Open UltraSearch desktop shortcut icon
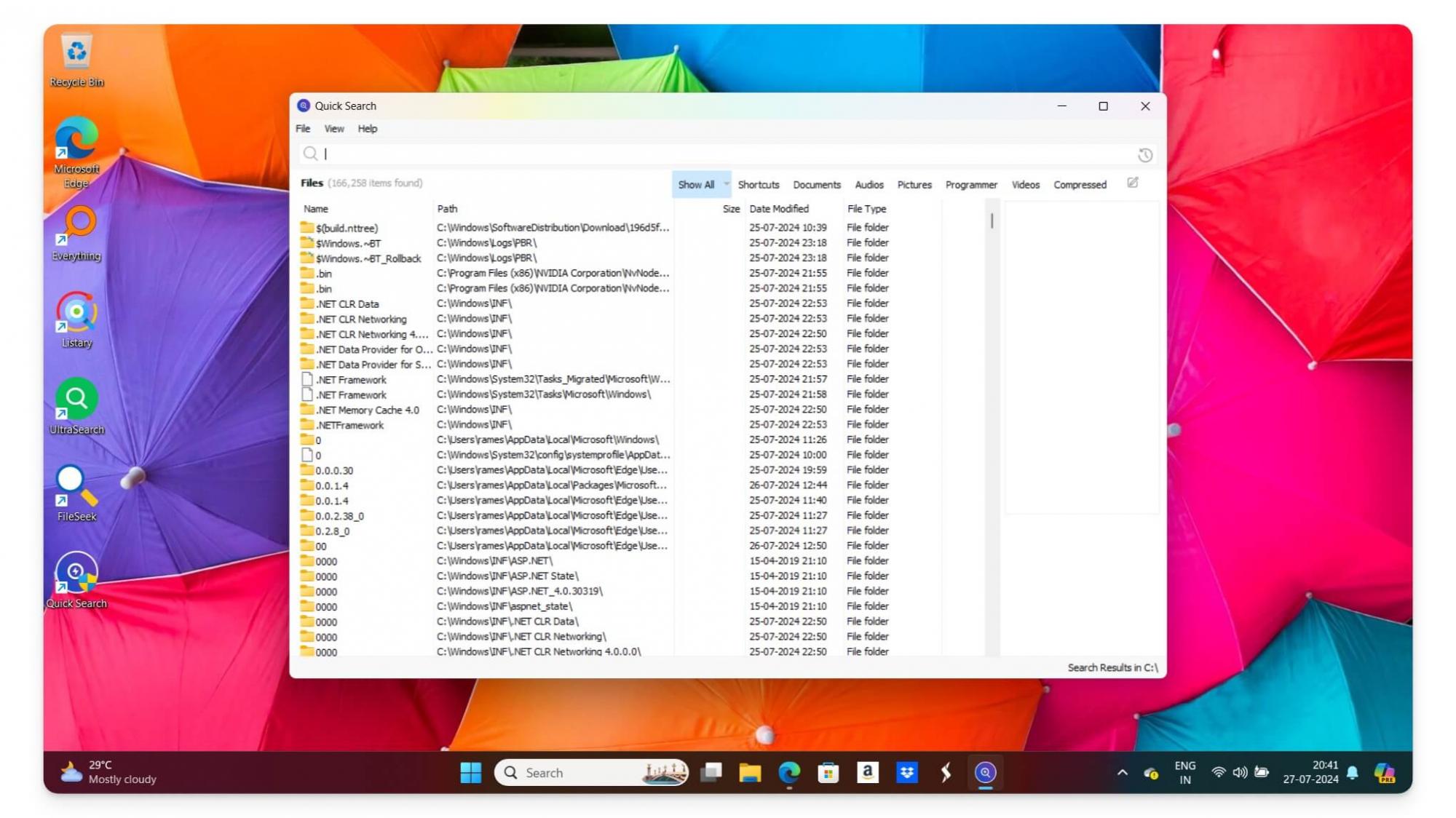1456x818 pixels. (76, 400)
